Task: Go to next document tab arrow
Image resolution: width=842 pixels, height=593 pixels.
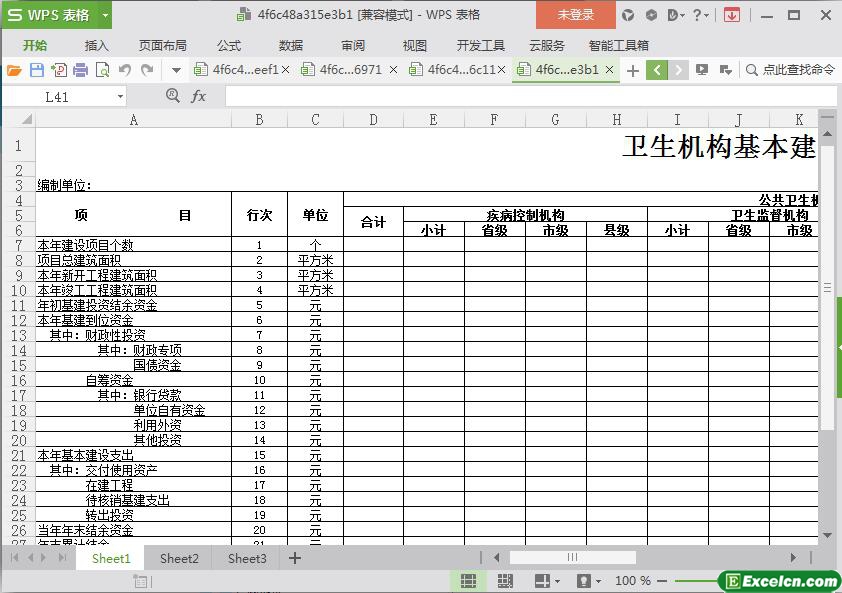Action: [x=678, y=70]
